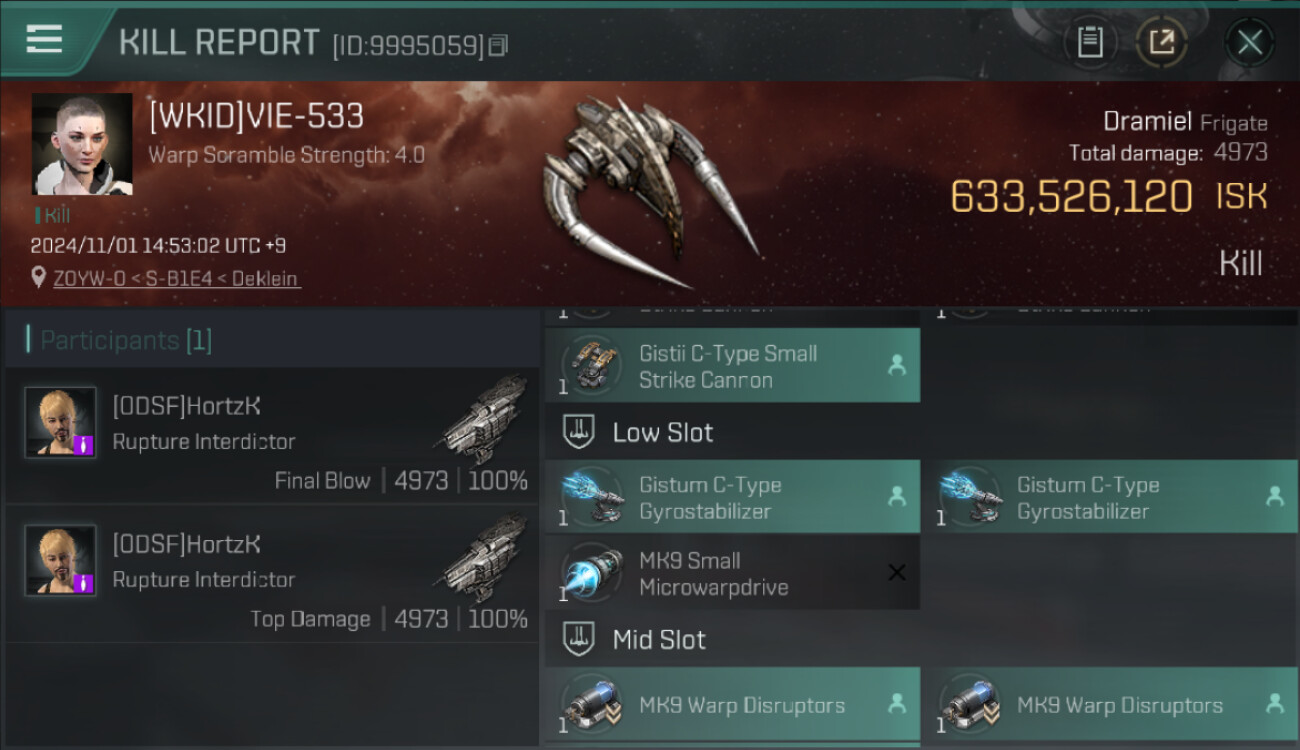Open the clipboard report icon
The height and width of the screenshot is (750, 1300).
[1090, 42]
